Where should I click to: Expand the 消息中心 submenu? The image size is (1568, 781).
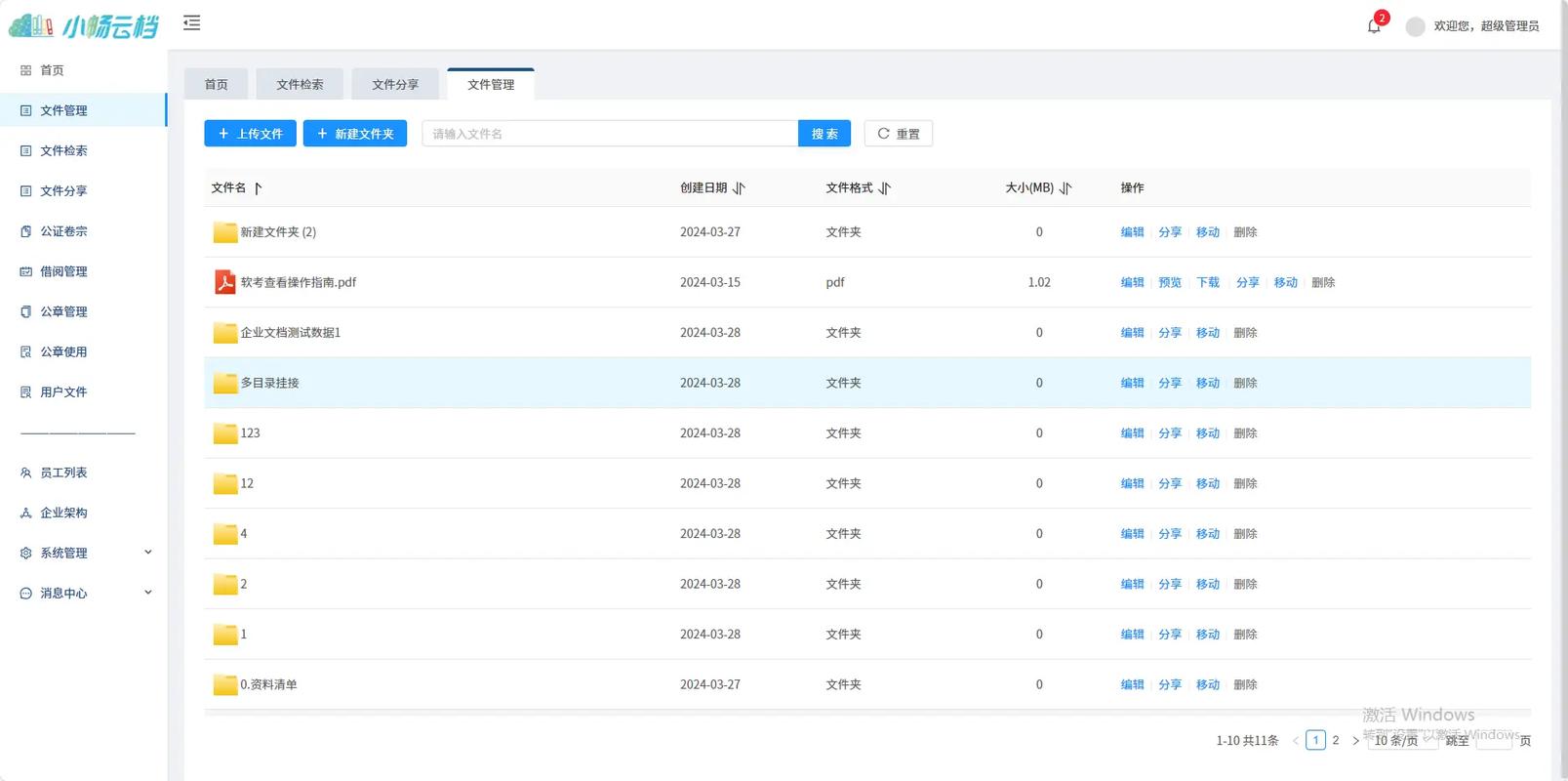(83, 593)
